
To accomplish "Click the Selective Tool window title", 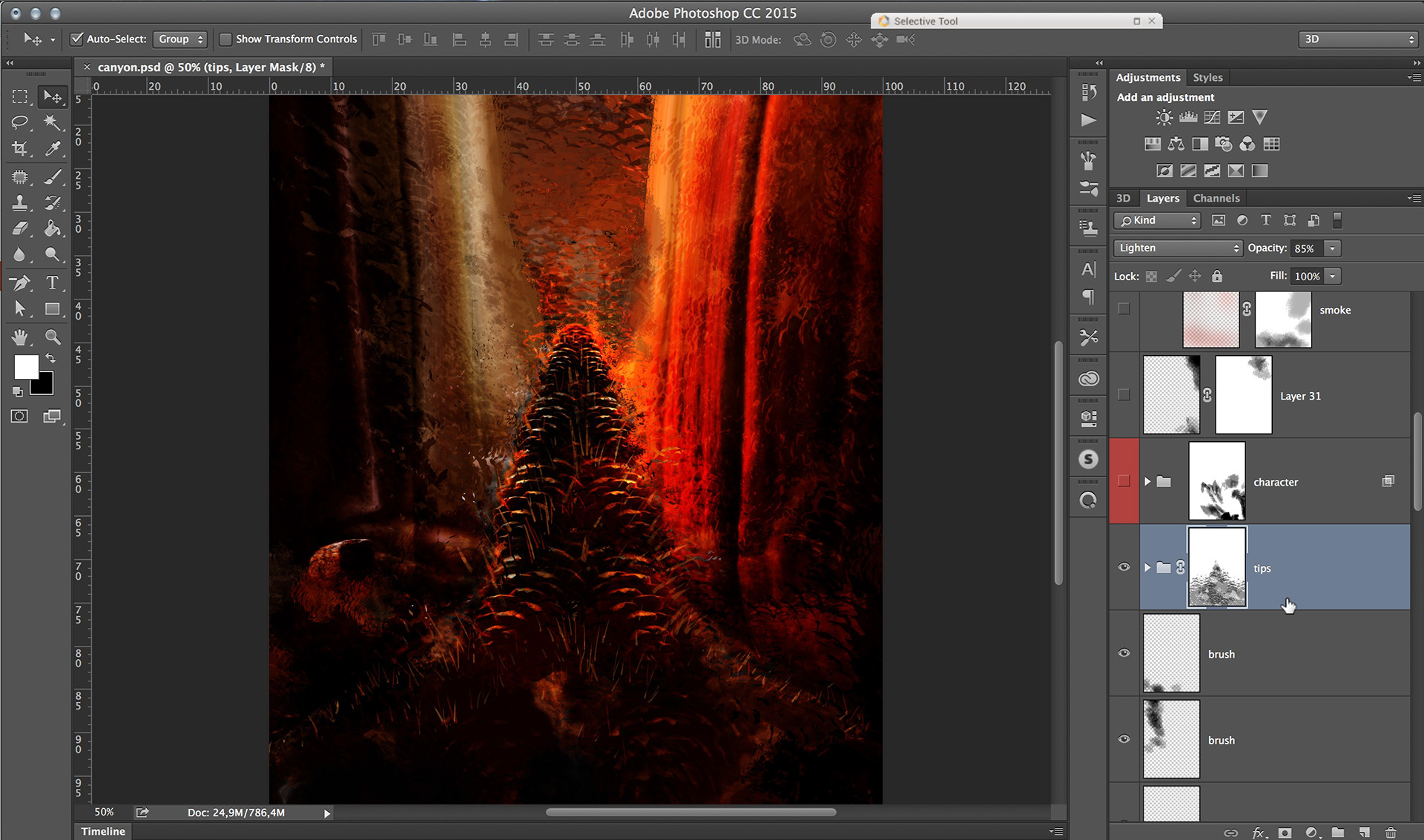I will pos(926,22).
